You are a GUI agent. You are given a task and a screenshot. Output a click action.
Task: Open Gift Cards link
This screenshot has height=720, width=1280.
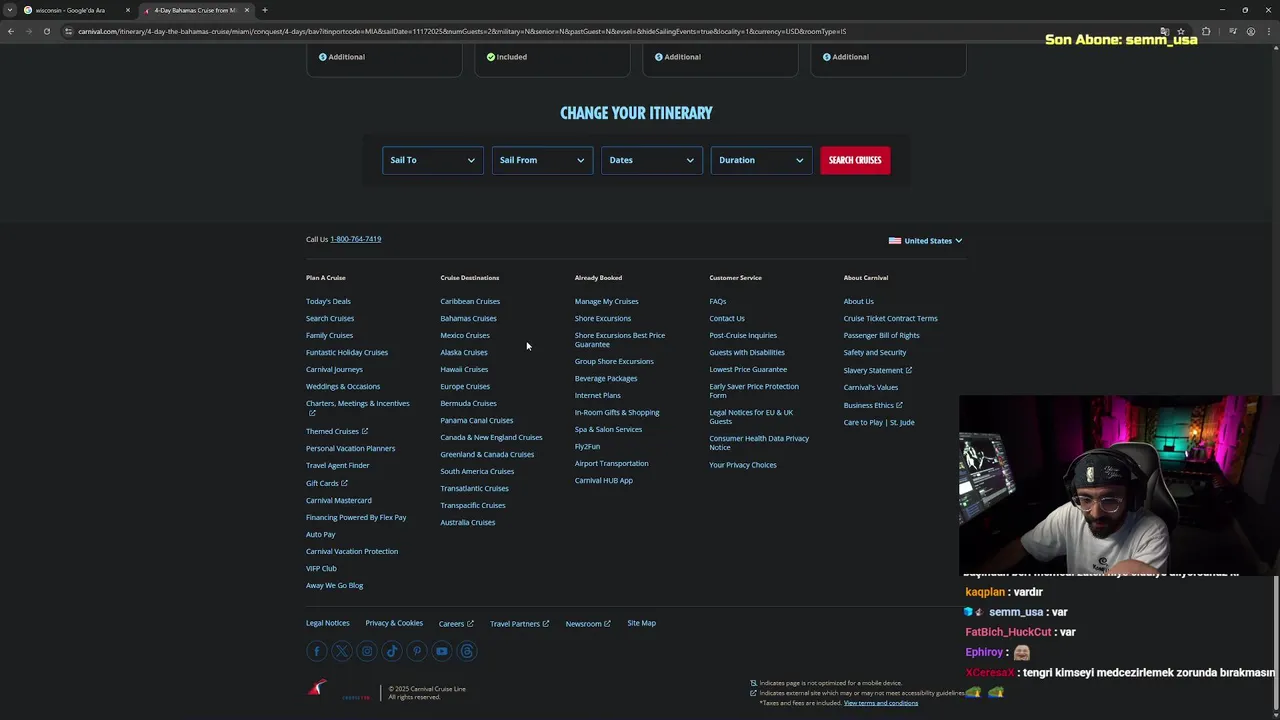click(x=326, y=483)
